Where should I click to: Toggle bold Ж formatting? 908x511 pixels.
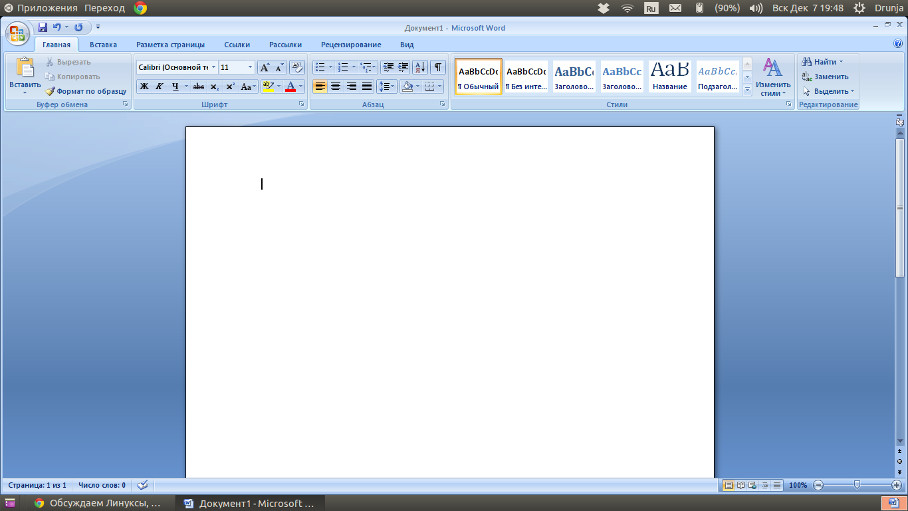coord(144,86)
